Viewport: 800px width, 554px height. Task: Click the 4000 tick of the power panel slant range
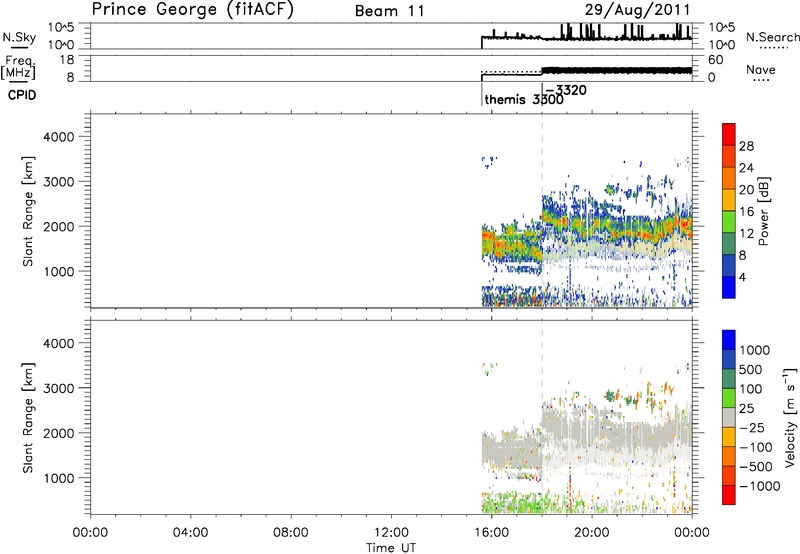point(59,137)
